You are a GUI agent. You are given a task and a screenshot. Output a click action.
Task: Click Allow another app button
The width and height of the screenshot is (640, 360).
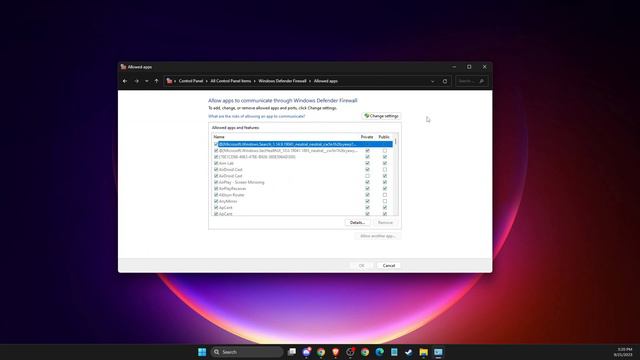pyautogui.click(x=378, y=236)
